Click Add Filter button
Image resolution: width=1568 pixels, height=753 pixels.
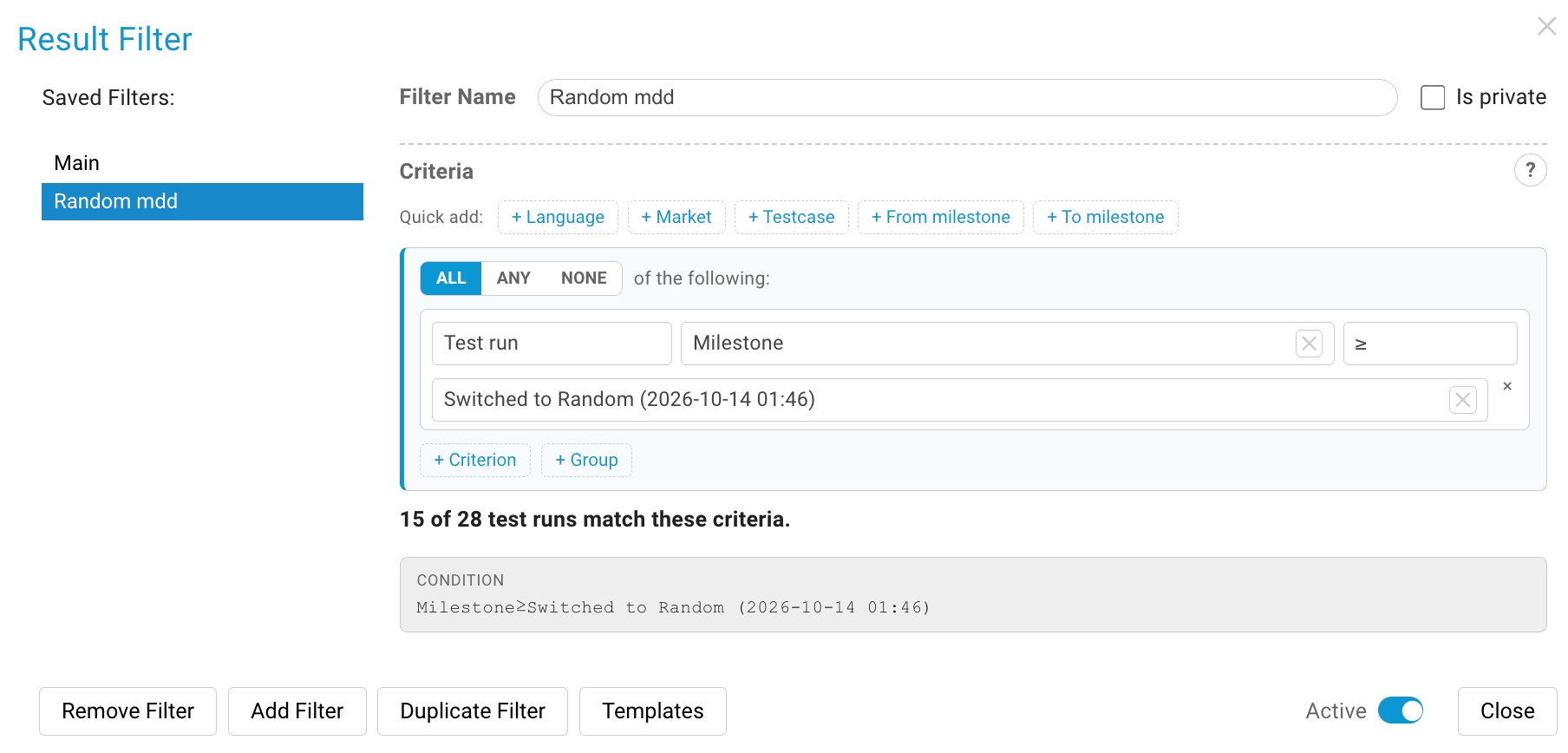[x=297, y=711]
